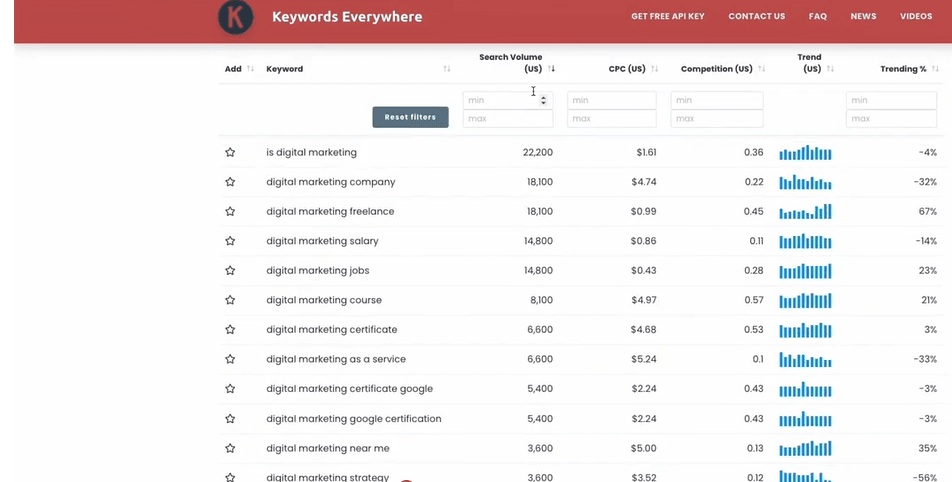Click the $5.24 CPC value
The width and height of the screenshot is (952, 482).
(644, 359)
